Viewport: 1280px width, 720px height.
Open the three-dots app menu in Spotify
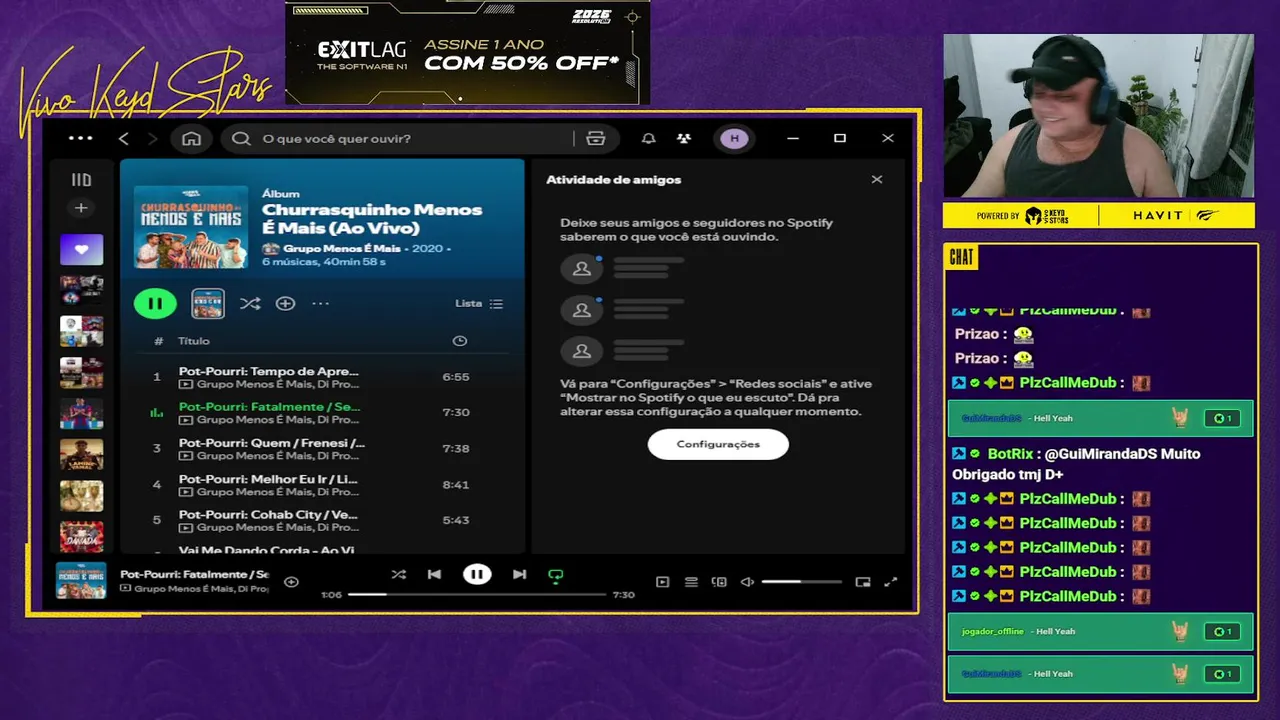coord(80,138)
